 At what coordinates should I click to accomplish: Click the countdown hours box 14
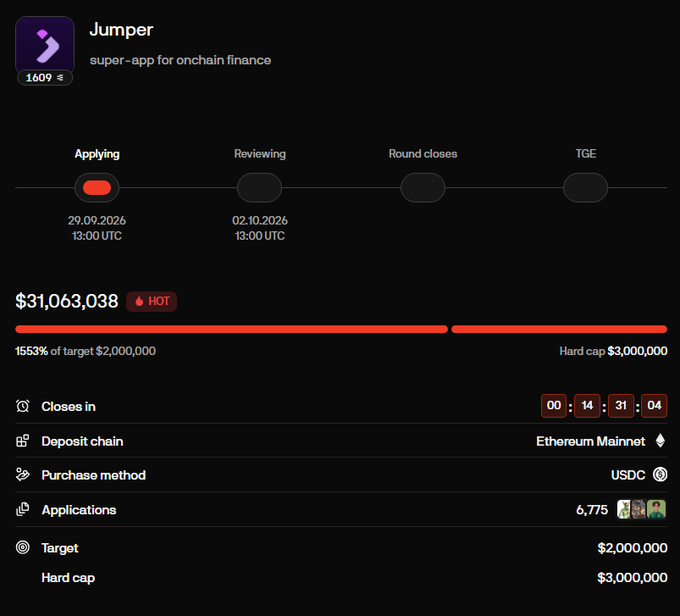(x=587, y=406)
